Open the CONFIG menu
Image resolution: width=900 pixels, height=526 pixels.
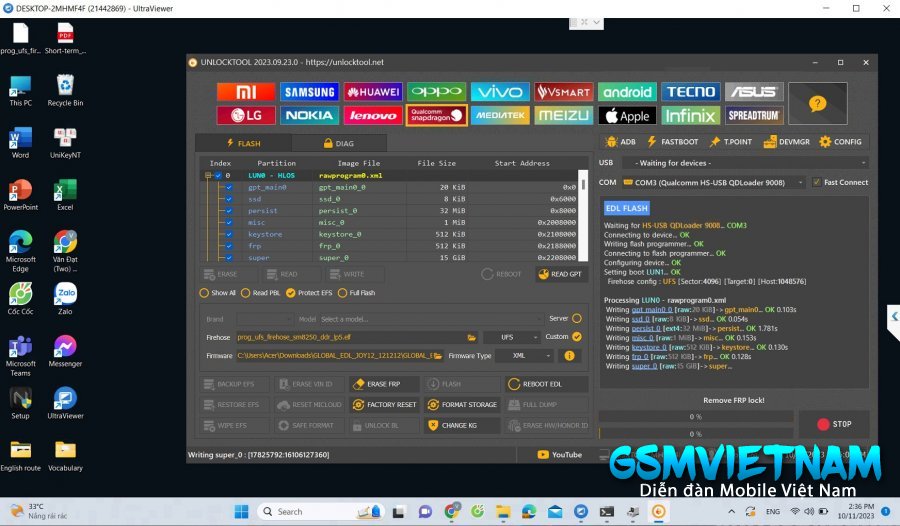click(x=840, y=142)
